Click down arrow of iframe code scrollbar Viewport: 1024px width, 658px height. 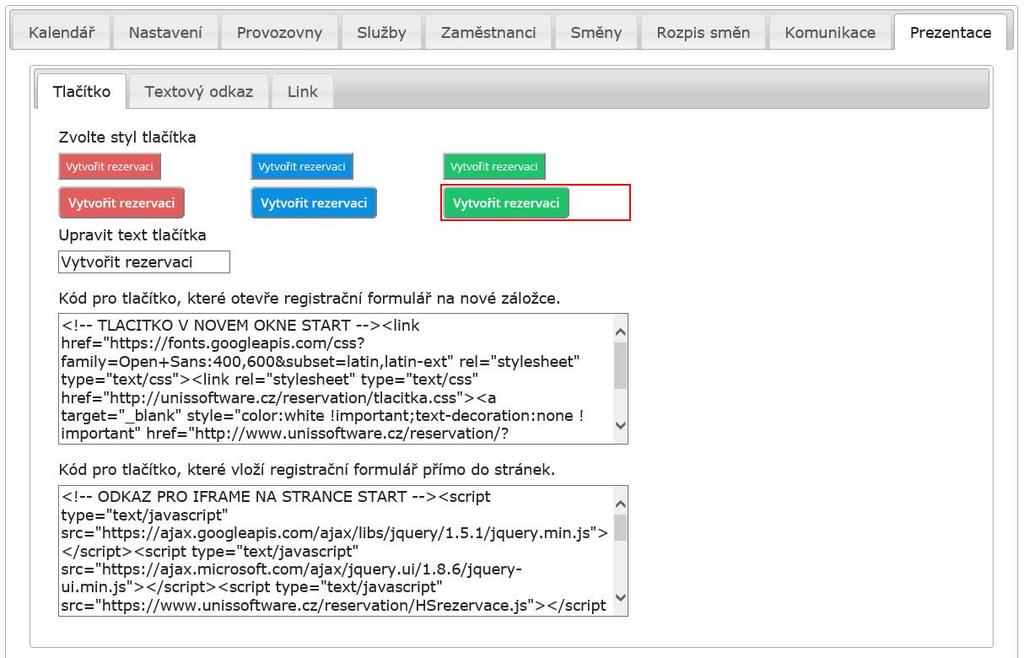tap(621, 597)
